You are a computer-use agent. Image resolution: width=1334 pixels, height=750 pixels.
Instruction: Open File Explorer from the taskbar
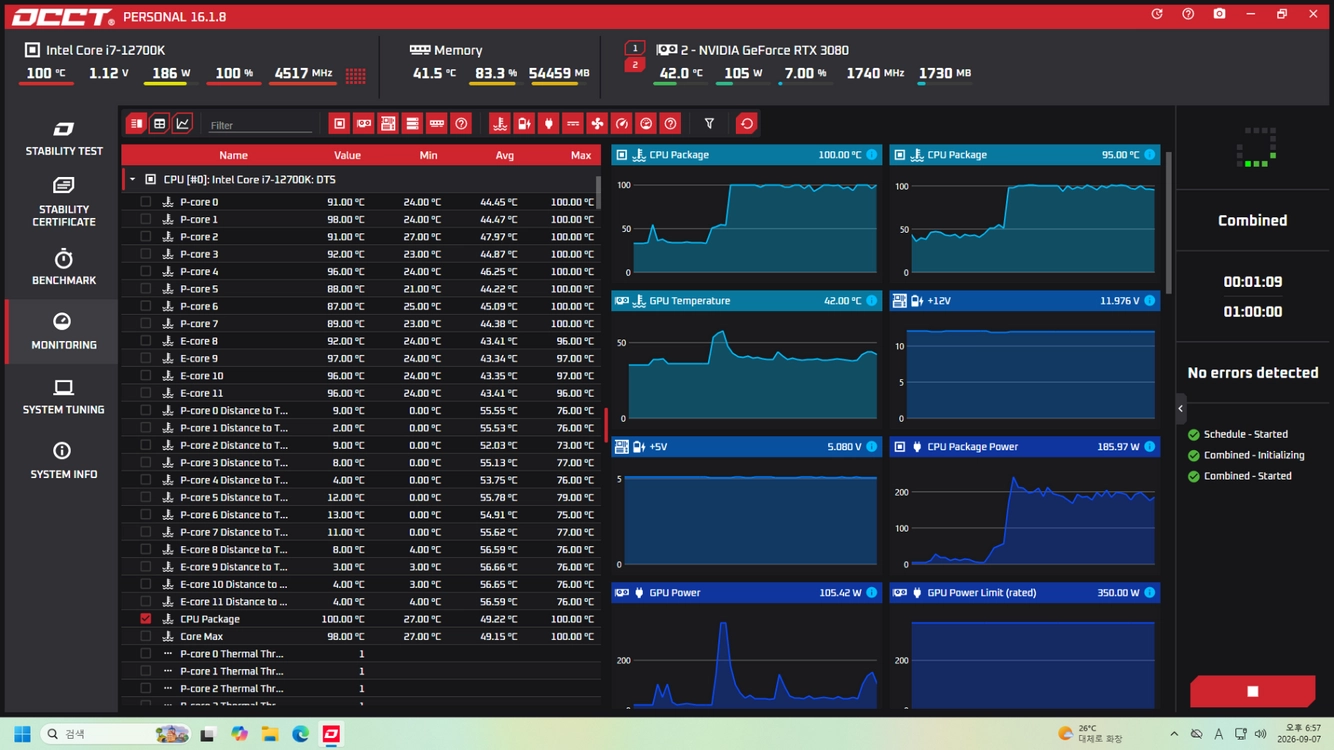click(x=269, y=734)
